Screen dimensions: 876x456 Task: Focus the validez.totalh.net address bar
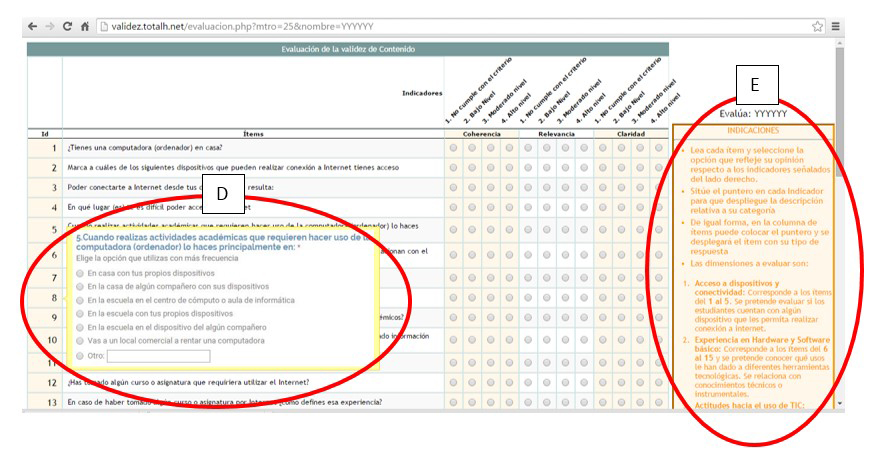(461, 26)
